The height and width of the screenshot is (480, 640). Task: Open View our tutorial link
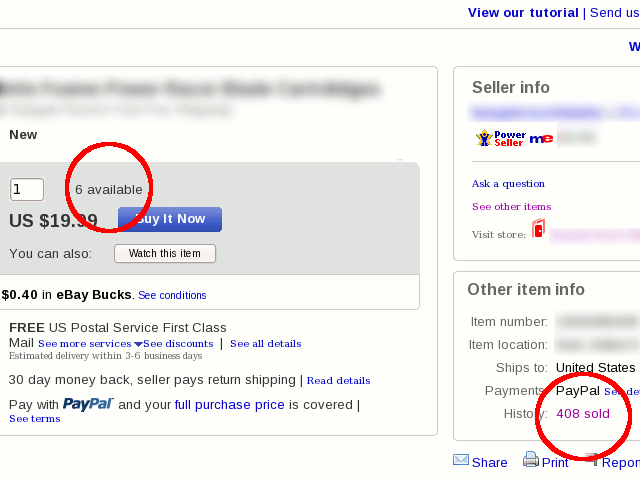[x=523, y=12]
